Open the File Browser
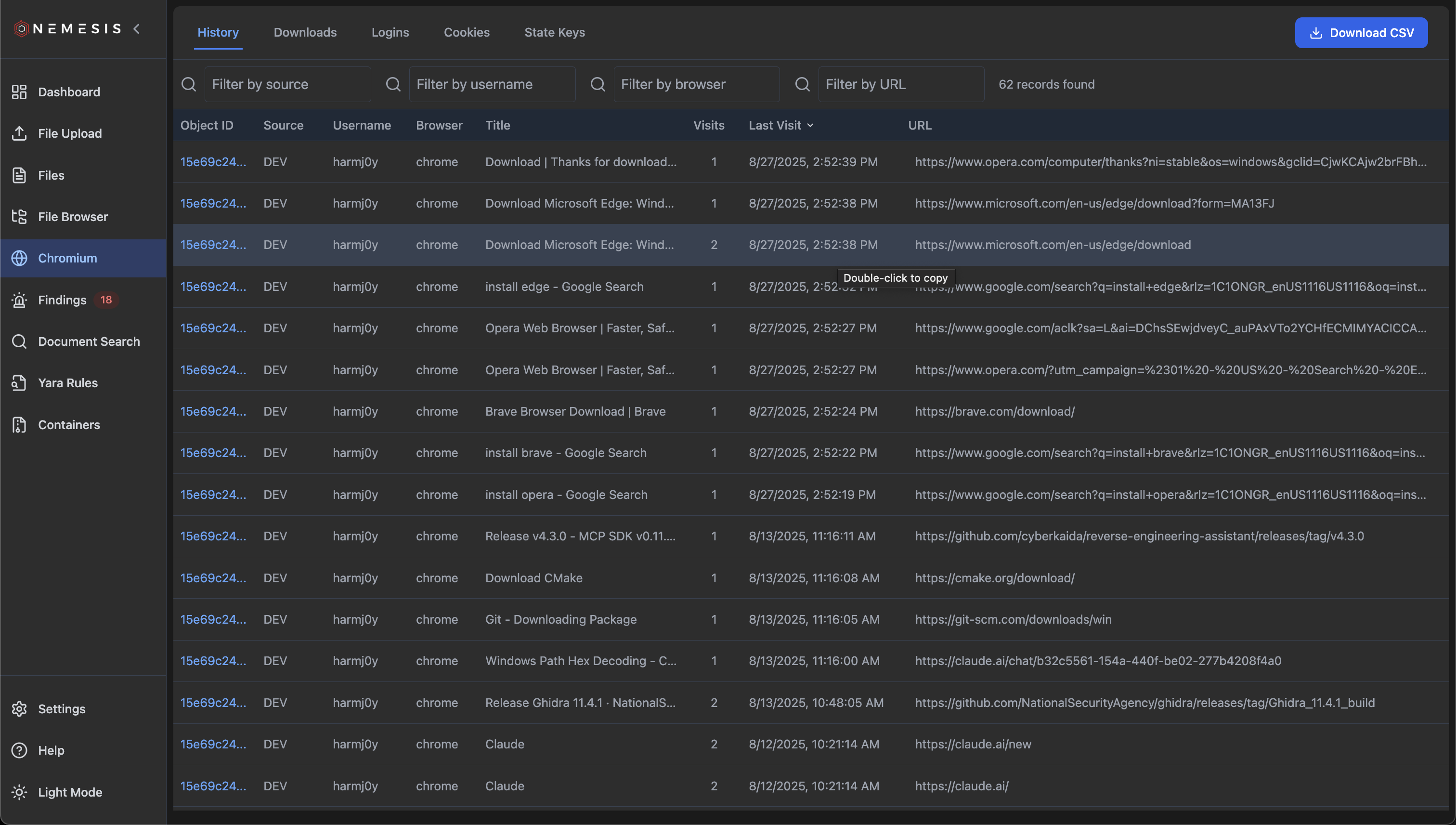This screenshot has width=1456, height=825. [x=73, y=216]
